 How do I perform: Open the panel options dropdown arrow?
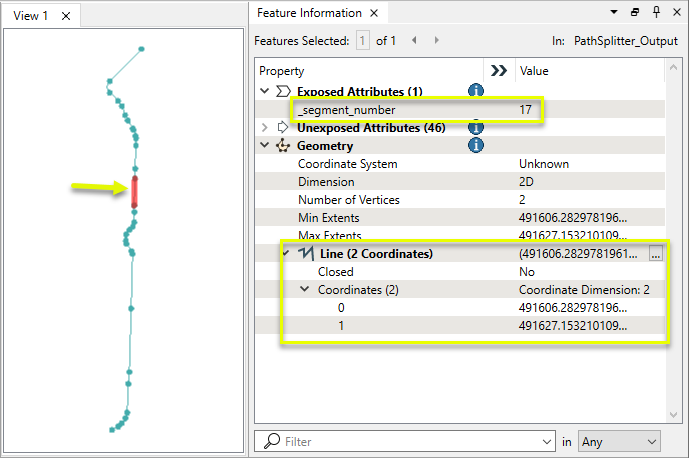[613, 13]
